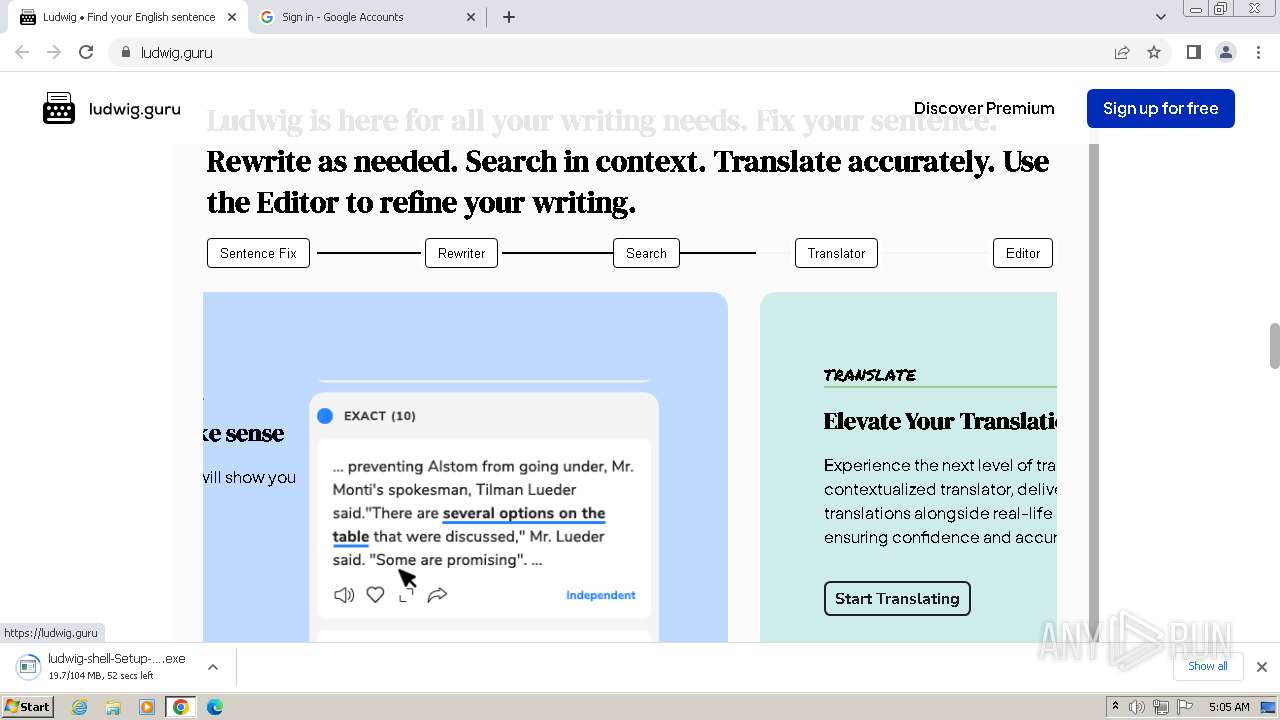Viewport: 1280px width, 720px height.
Task: Close the Google Accounts sign-in tab
Action: (x=472, y=17)
